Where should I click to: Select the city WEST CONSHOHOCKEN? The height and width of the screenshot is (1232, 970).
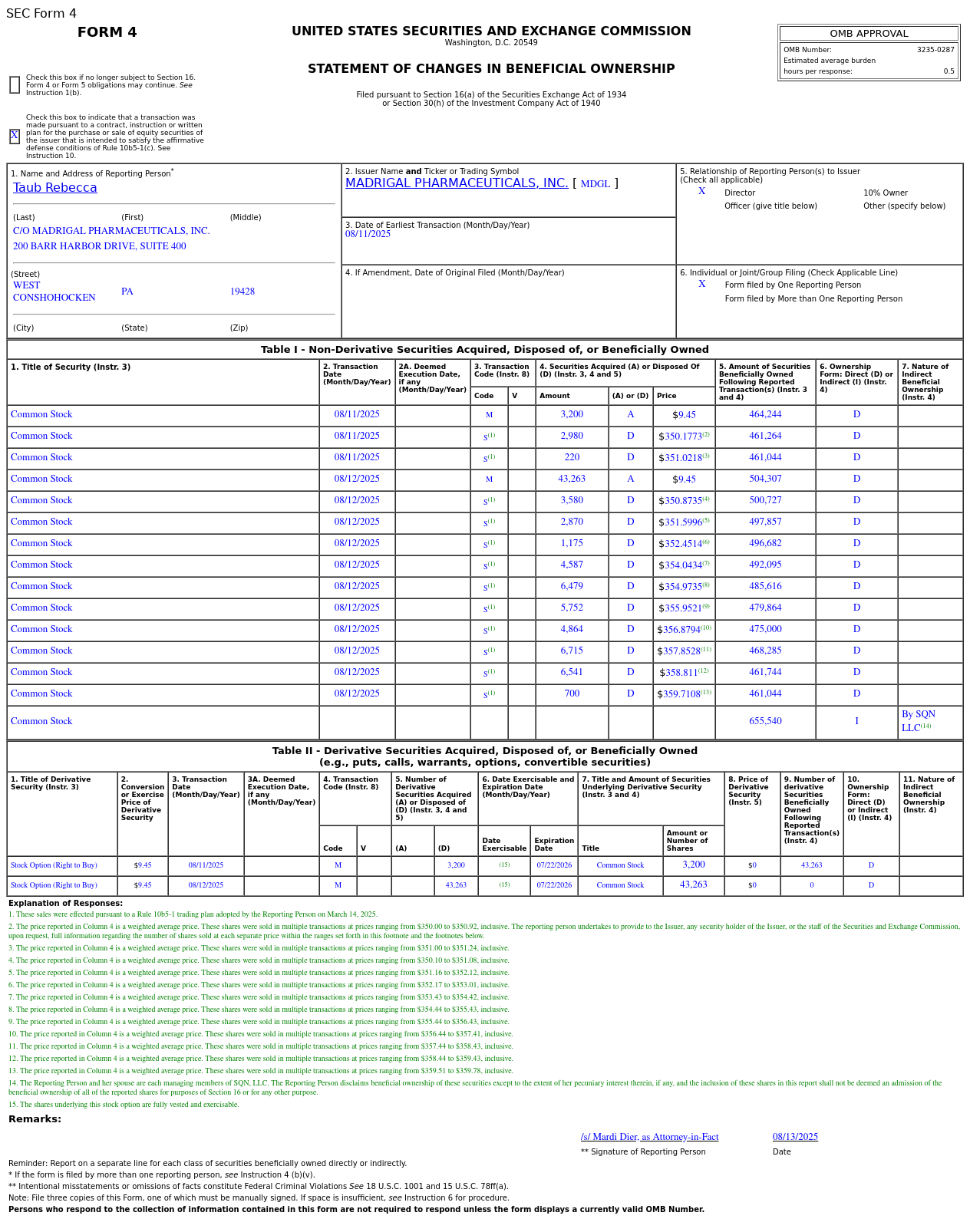click(54, 292)
